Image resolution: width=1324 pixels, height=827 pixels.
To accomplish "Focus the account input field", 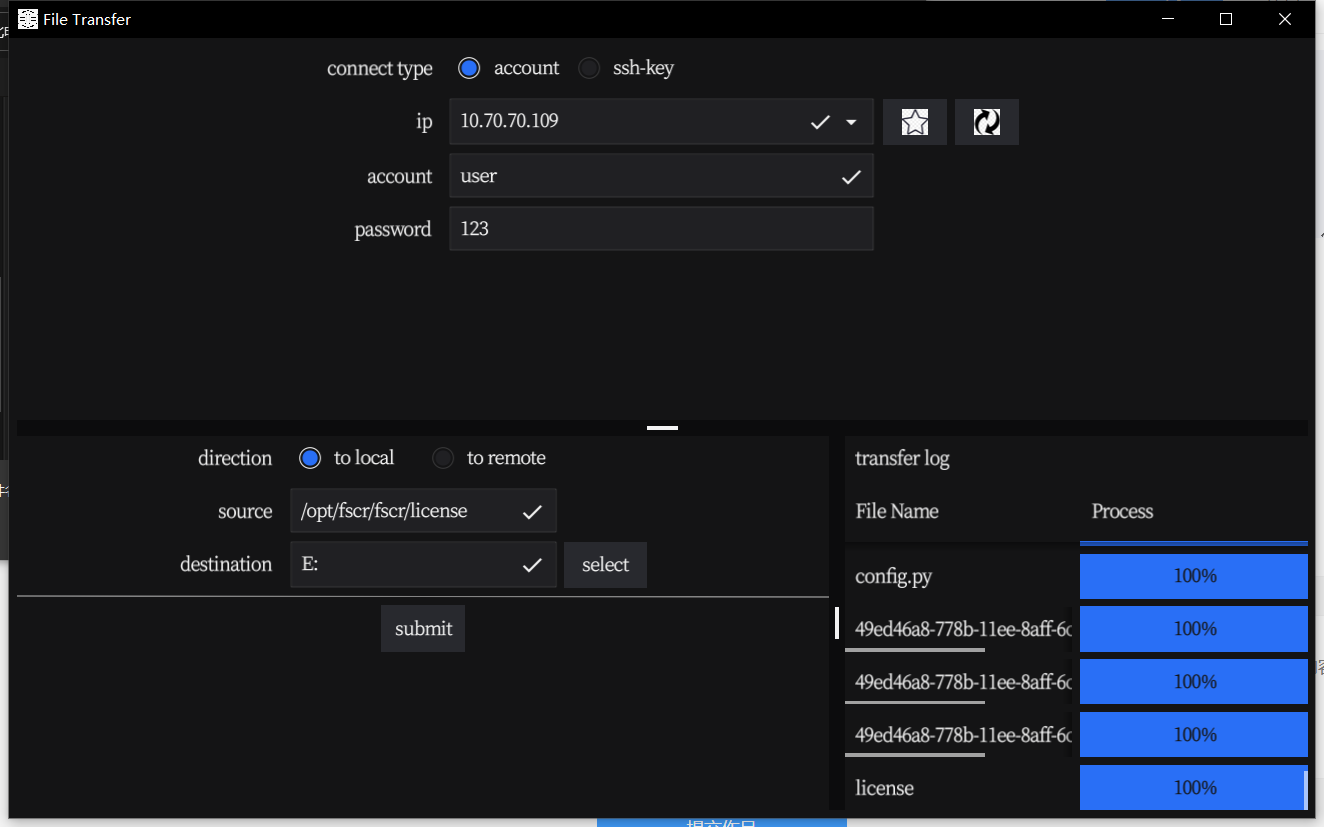I will click(x=661, y=175).
